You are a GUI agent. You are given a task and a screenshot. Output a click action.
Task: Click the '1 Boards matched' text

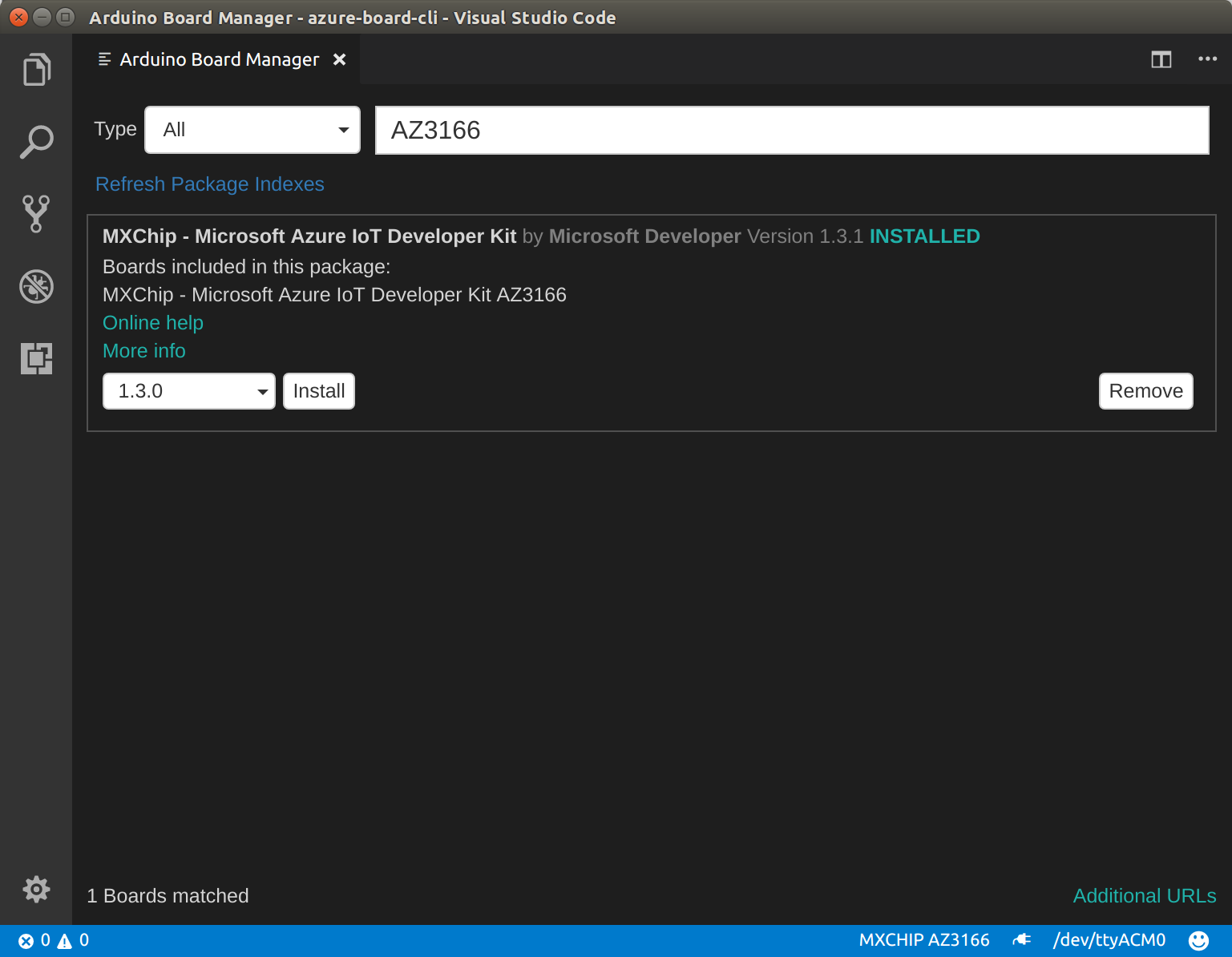[168, 896]
